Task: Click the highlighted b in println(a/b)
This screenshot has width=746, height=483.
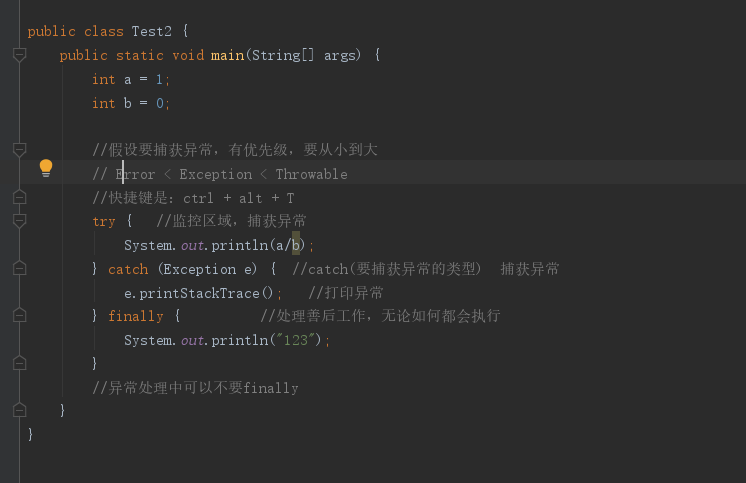Action: (296, 245)
